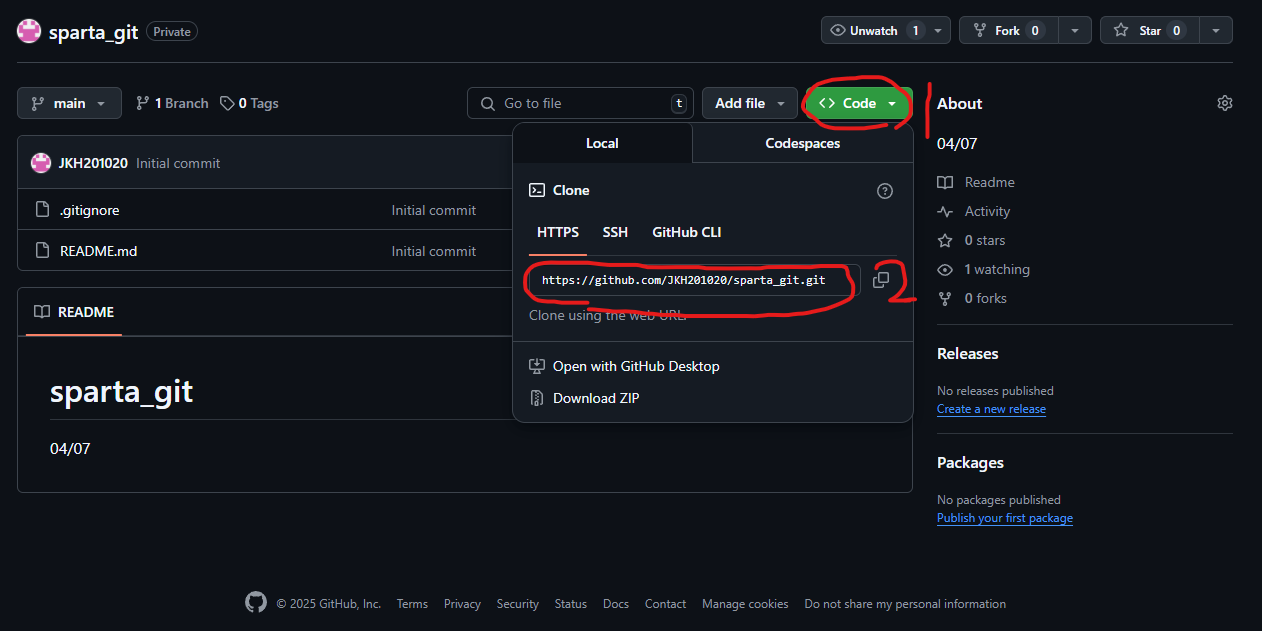
Task: Open the Contact footer link
Action: point(665,603)
